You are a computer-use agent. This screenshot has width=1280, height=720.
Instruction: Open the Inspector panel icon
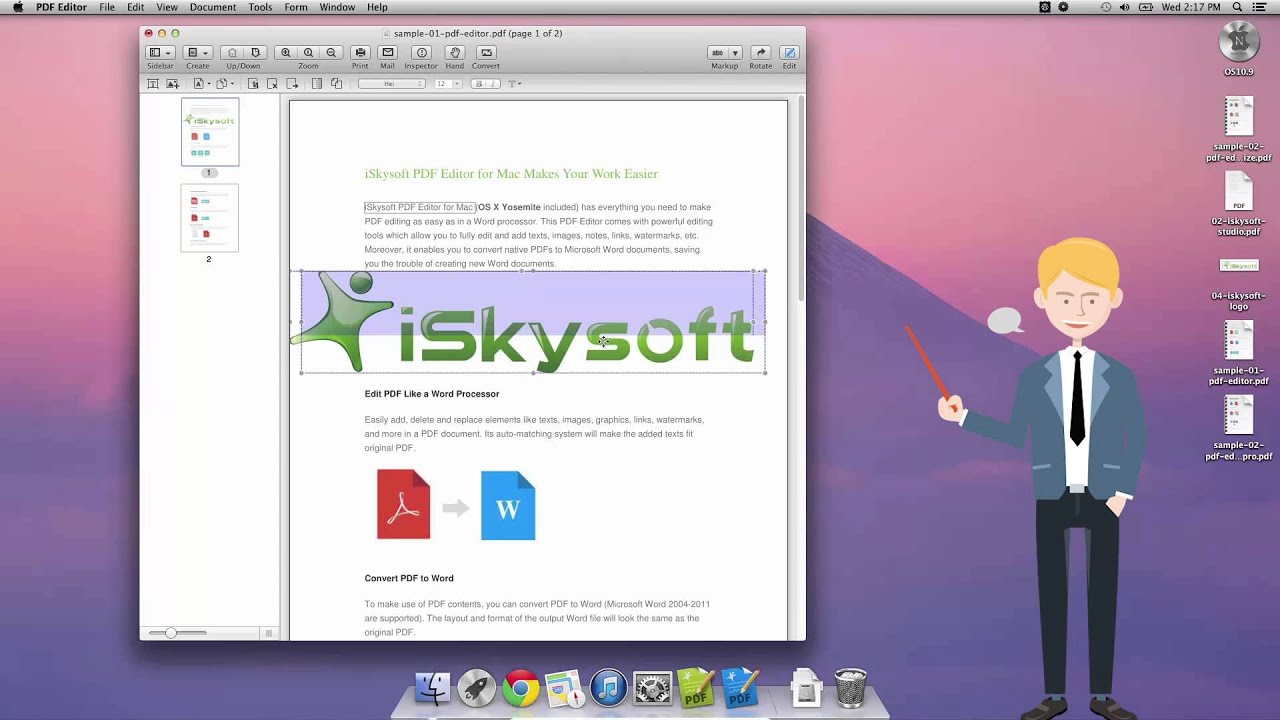pos(422,53)
